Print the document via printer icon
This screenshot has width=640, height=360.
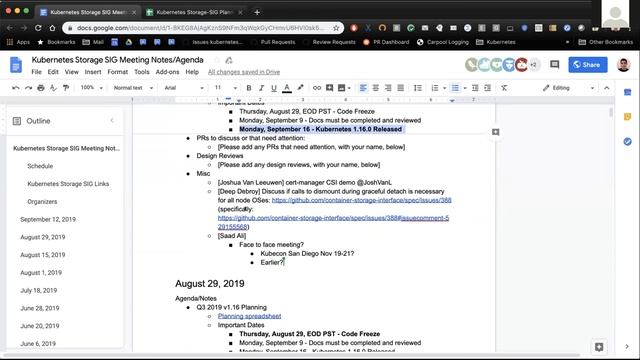click(x=41, y=88)
